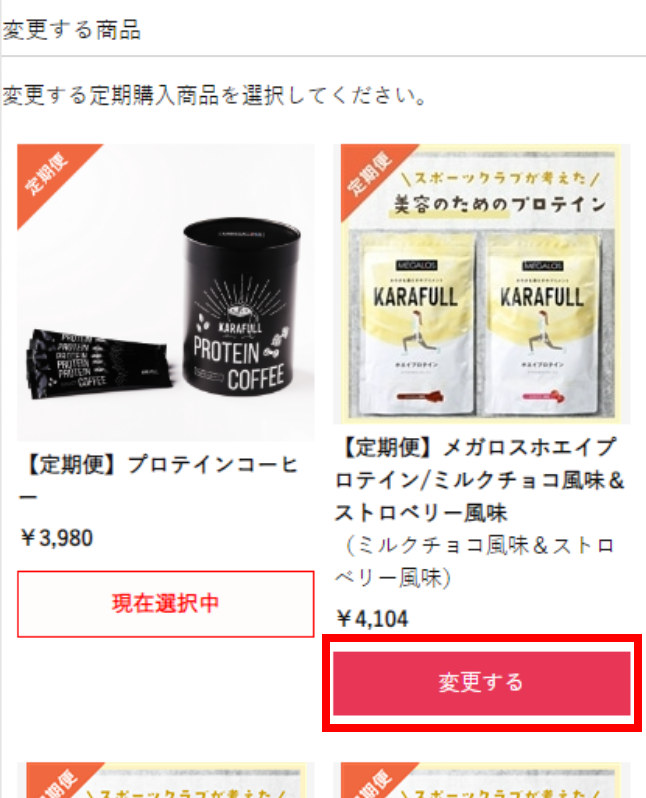Open the partial product thumbnail at bottom left
The height and width of the screenshot is (798, 646).
pos(165,780)
